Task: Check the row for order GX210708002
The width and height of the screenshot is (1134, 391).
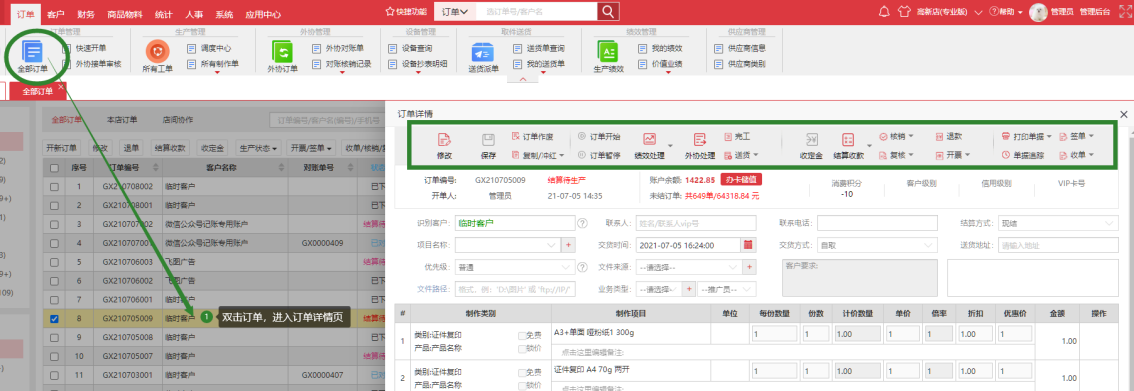Action: coord(54,187)
